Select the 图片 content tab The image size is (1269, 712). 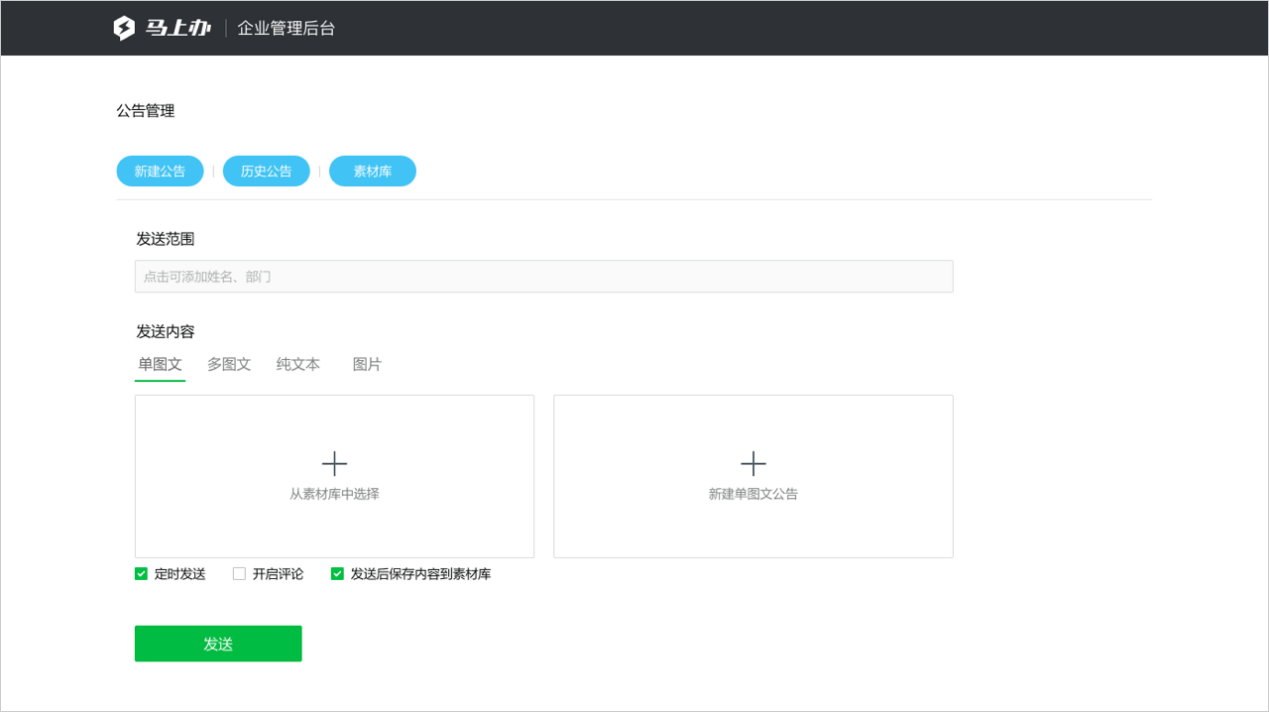367,365
